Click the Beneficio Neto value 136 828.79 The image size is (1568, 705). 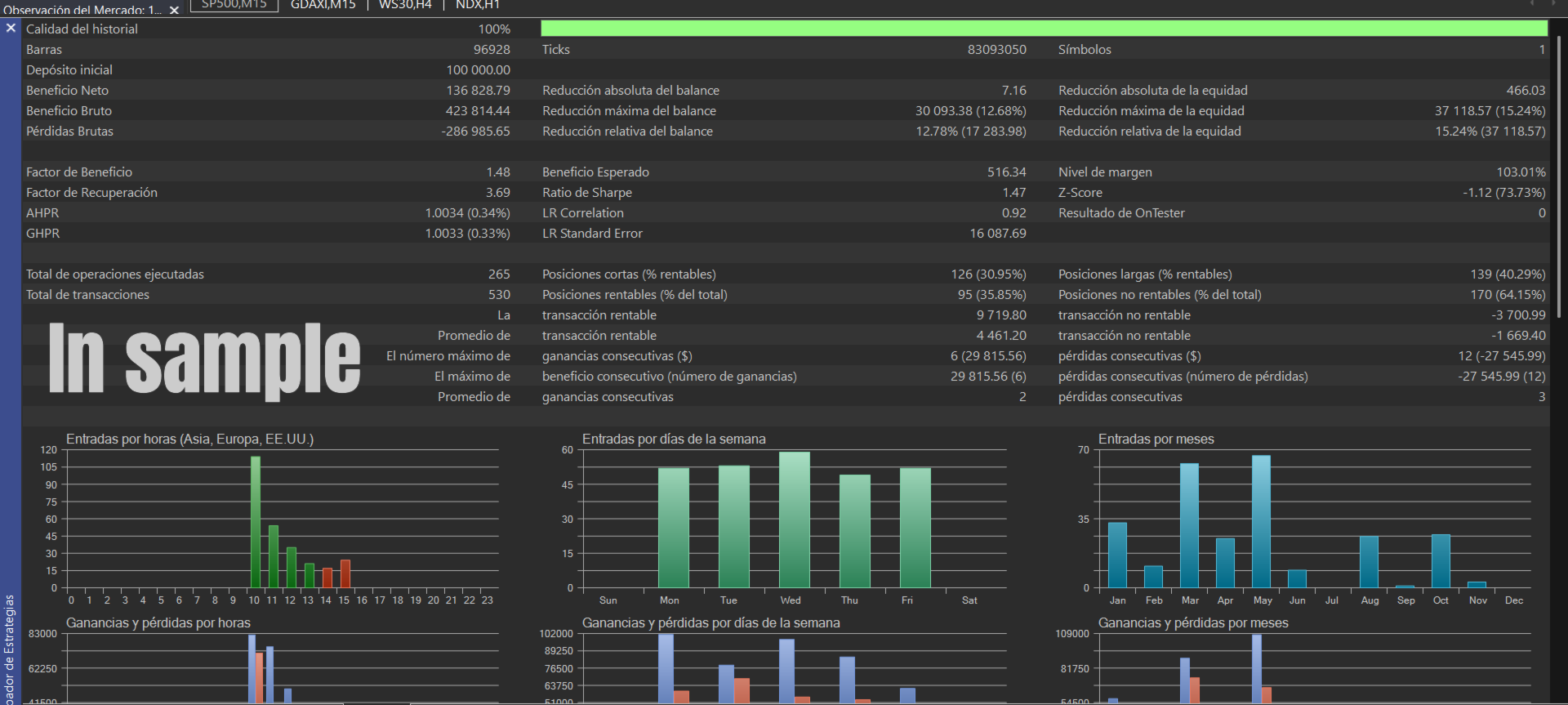point(478,91)
